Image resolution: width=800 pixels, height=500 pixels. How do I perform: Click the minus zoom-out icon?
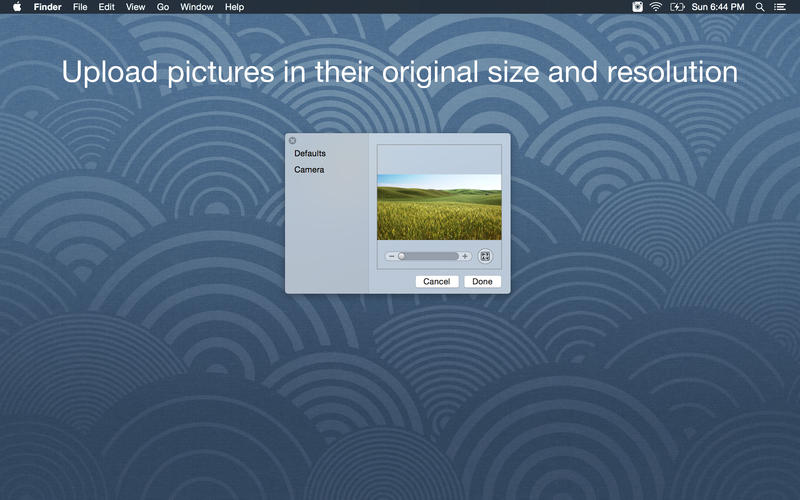click(x=391, y=256)
